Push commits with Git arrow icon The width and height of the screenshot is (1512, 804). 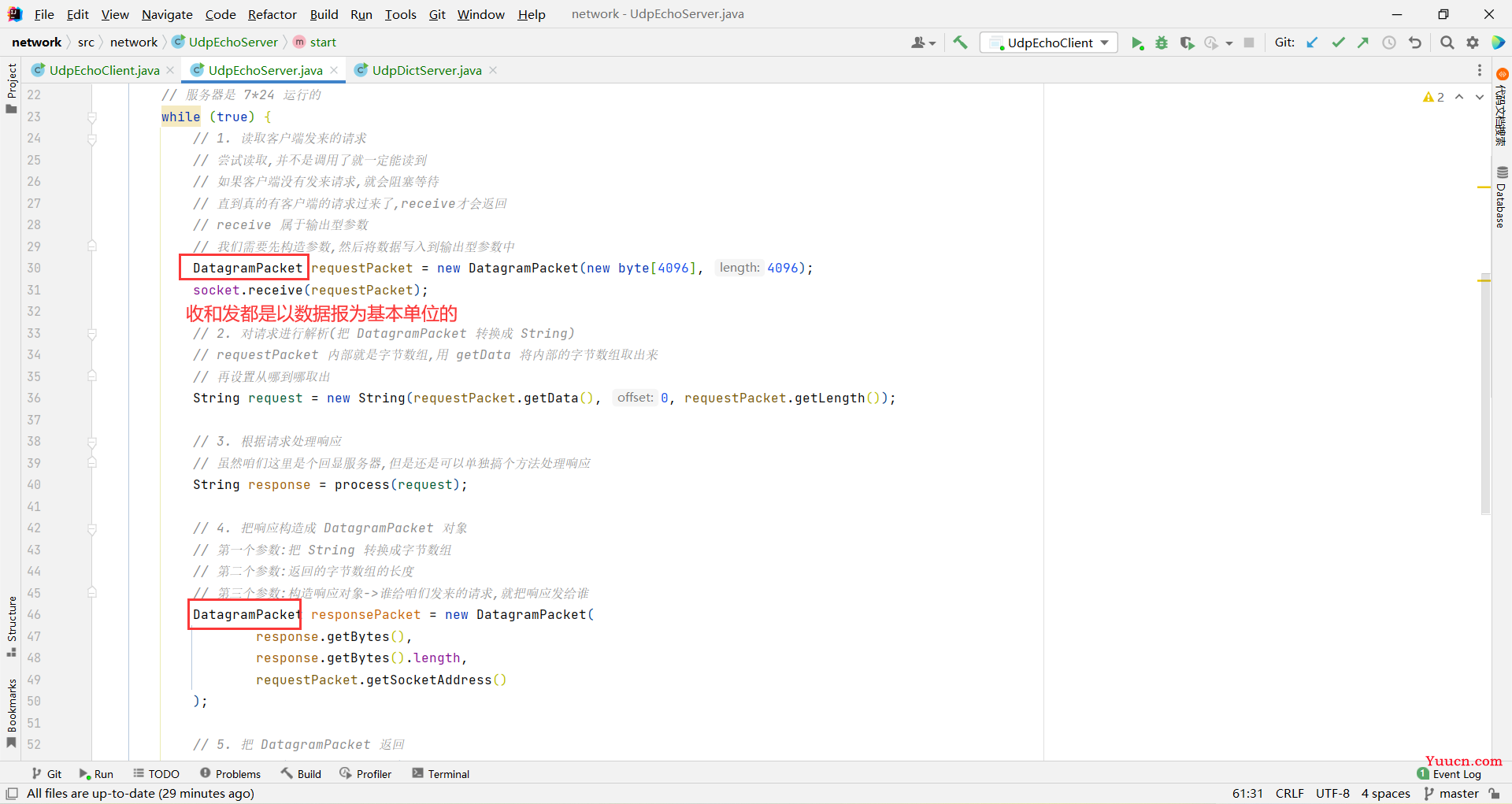(x=1363, y=43)
